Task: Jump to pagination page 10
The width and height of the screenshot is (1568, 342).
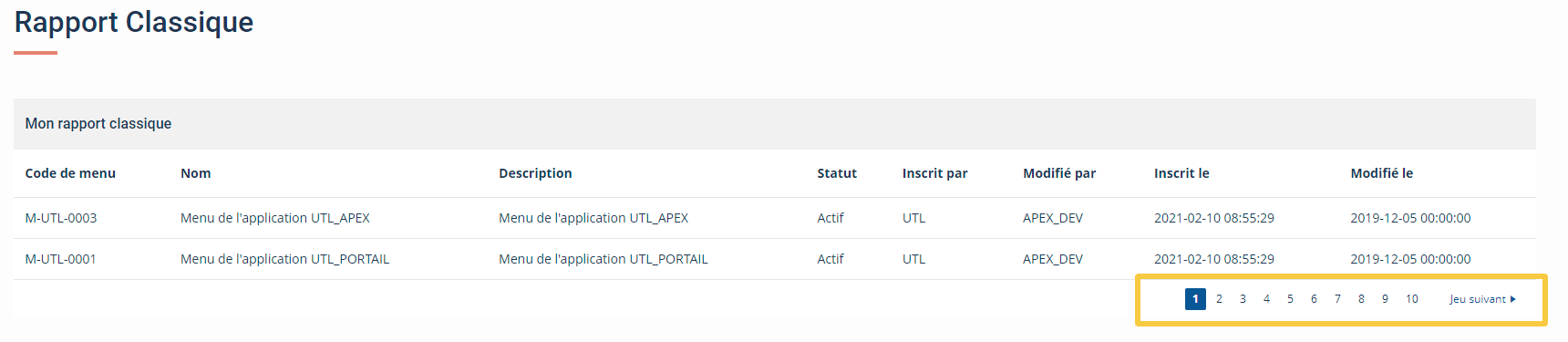Action: point(1411,299)
